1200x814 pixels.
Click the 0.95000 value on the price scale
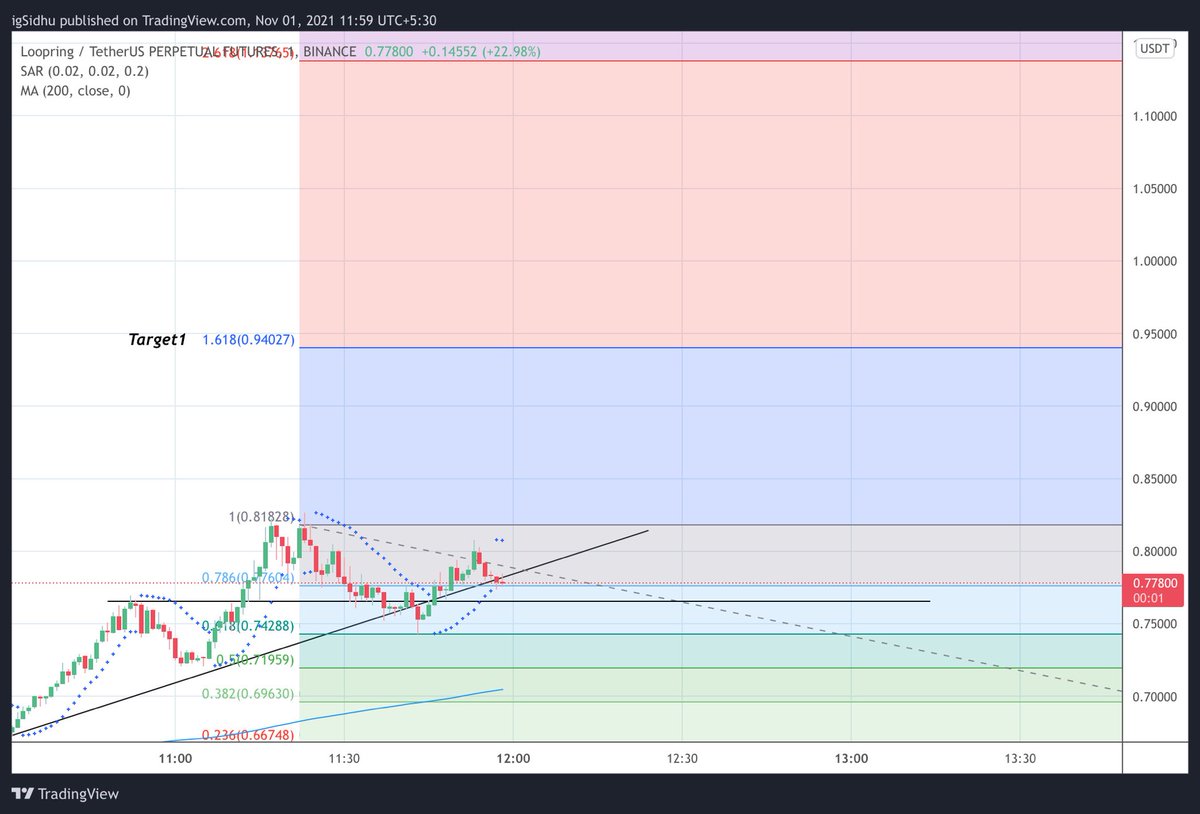pos(1156,334)
